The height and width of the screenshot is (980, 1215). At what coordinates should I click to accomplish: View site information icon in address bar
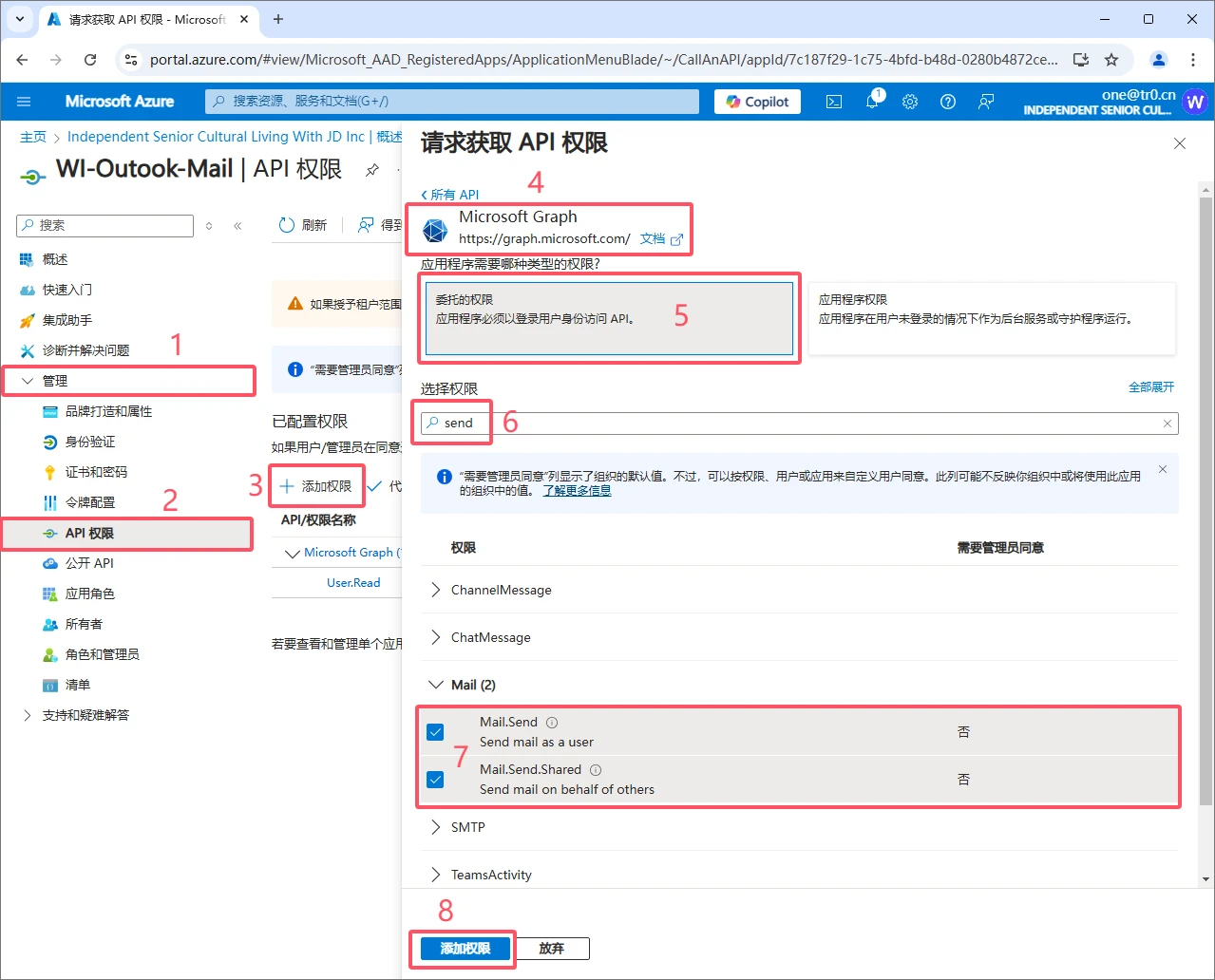pyautogui.click(x=132, y=60)
